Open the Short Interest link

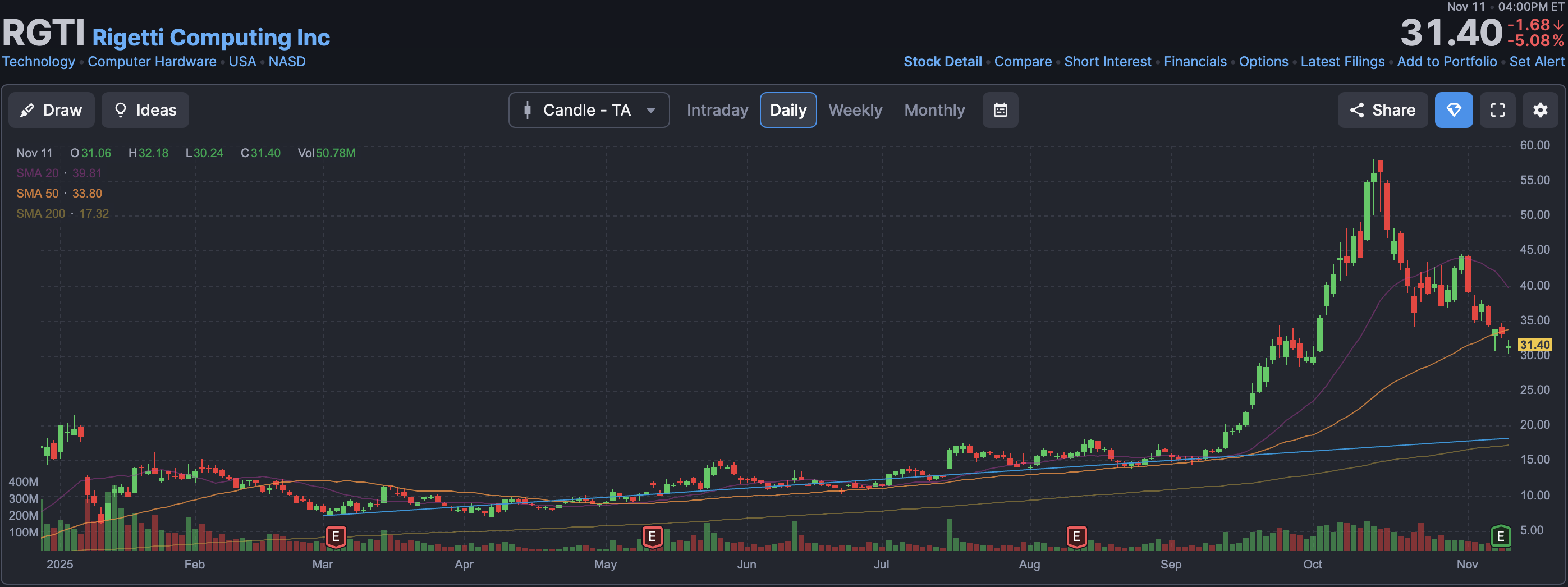pyautogui.click(x=1107, y=62)
